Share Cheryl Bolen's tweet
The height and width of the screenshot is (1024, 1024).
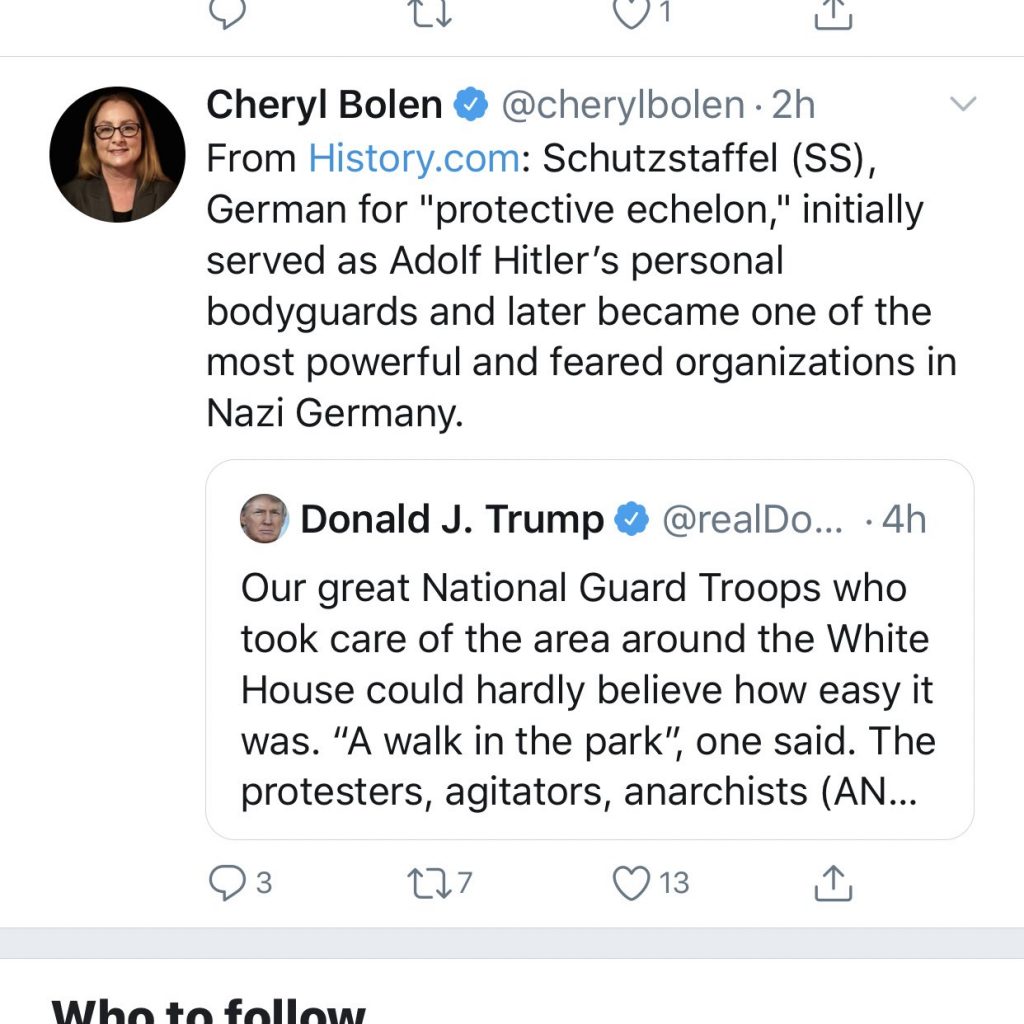tap(833, 883)
